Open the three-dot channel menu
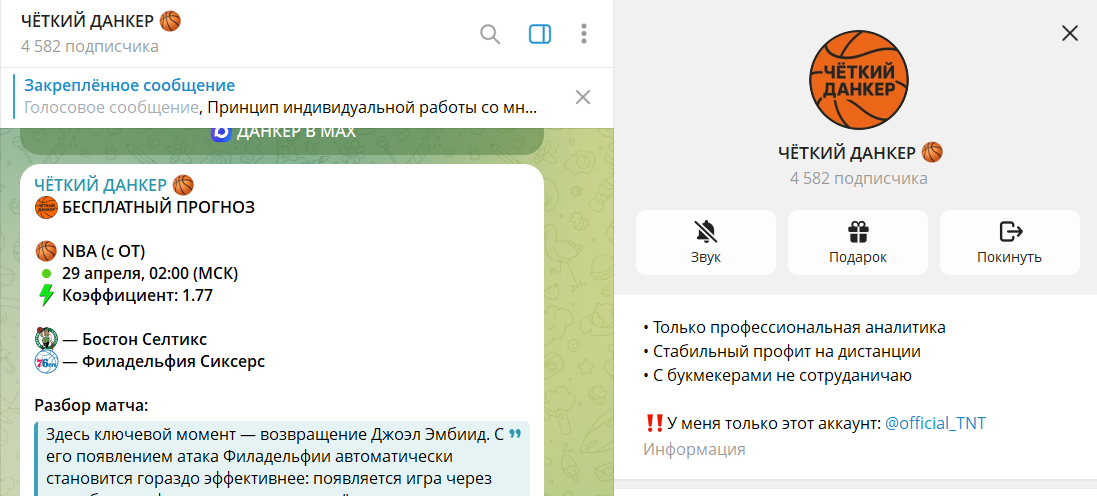The width and height of the screenshot is (1097, 496). point(584,34)
